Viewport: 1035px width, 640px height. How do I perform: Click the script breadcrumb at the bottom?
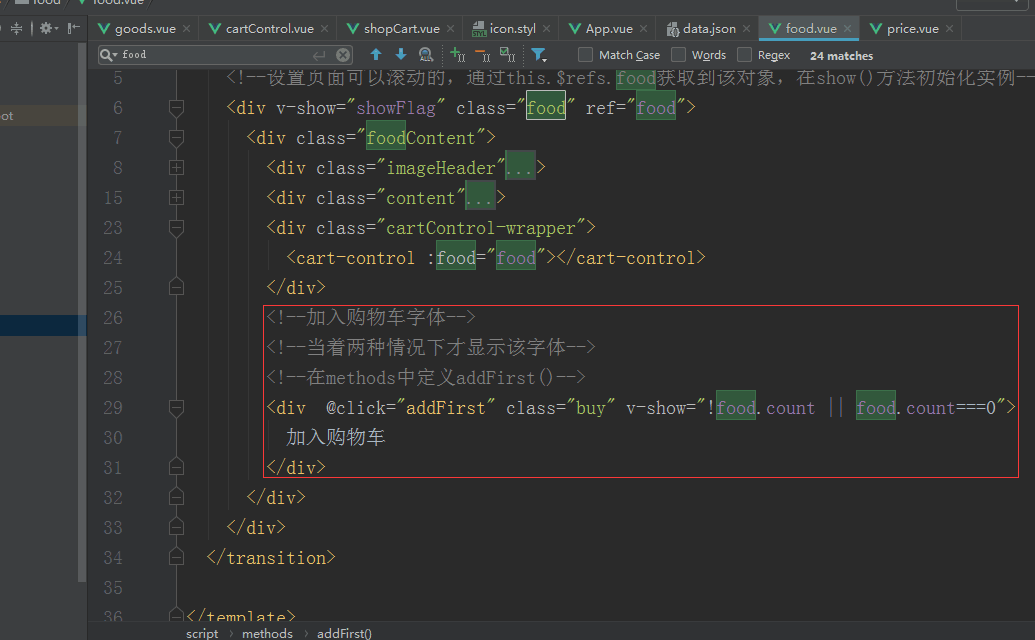click(202, 633)
